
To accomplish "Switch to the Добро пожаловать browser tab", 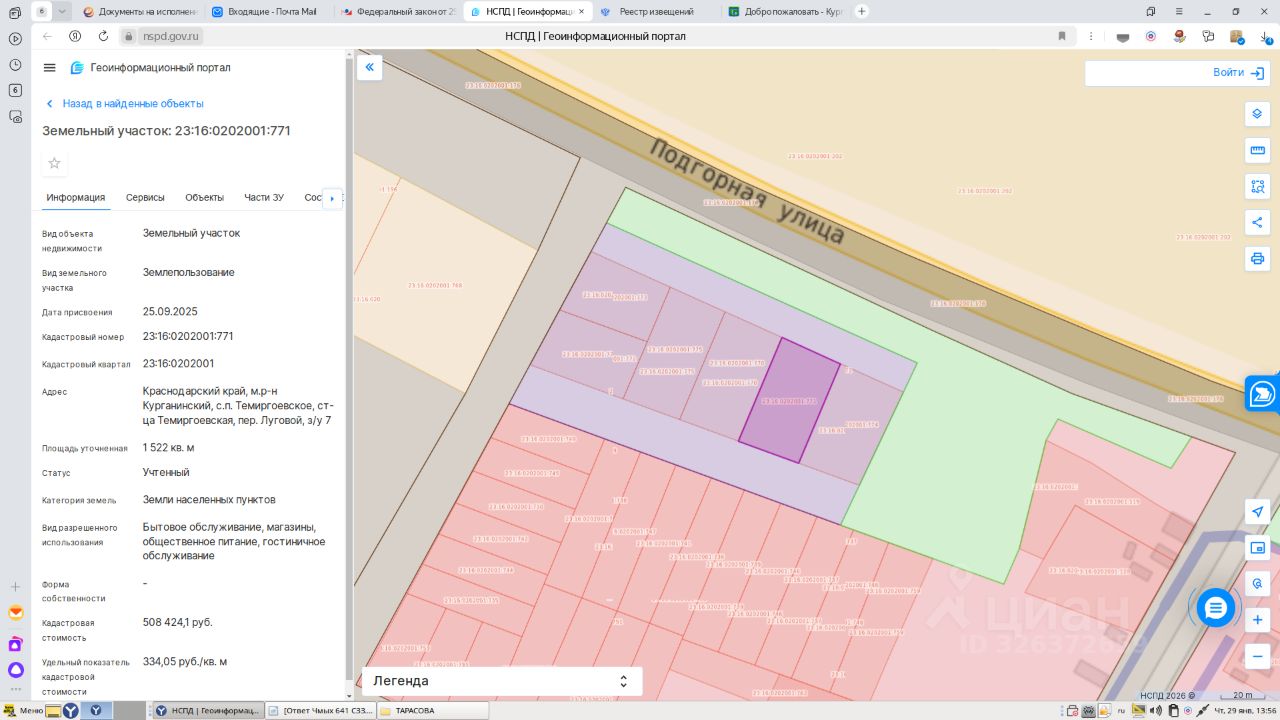I will (x=785, y=11).
